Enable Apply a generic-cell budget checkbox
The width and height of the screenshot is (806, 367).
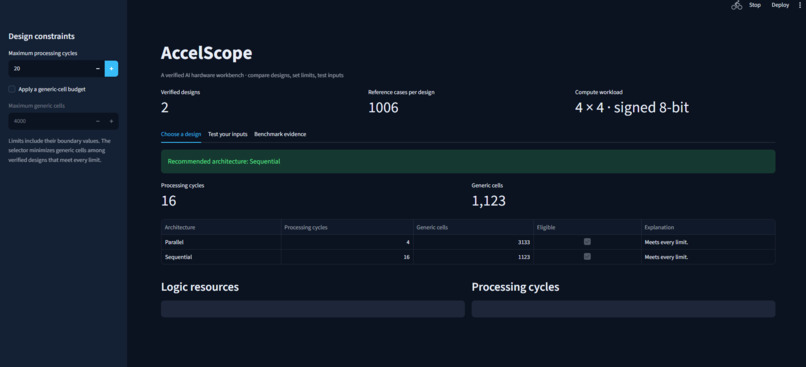(x=12, y=89)
